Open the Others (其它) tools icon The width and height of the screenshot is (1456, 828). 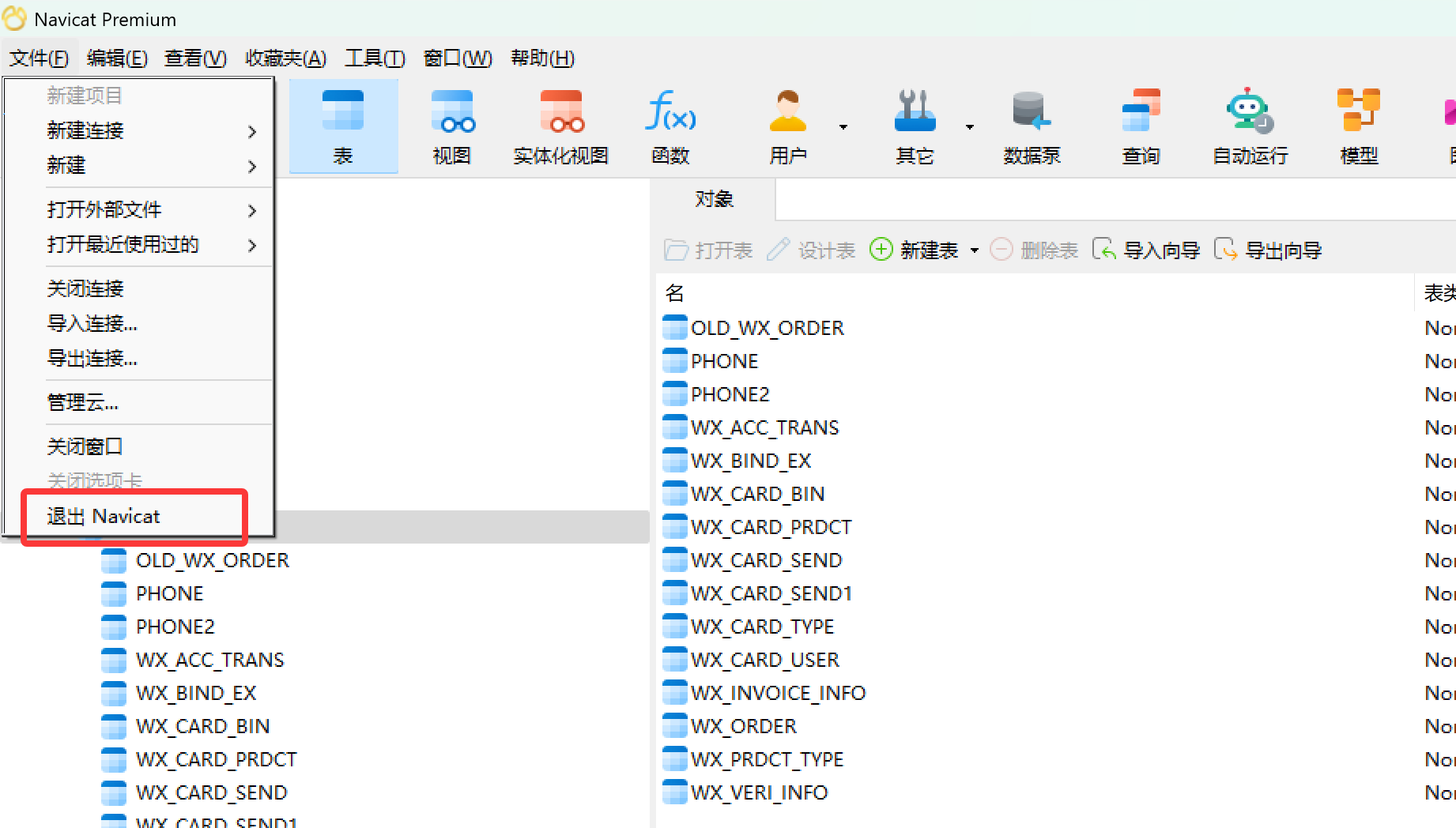[x=915, y=126]
